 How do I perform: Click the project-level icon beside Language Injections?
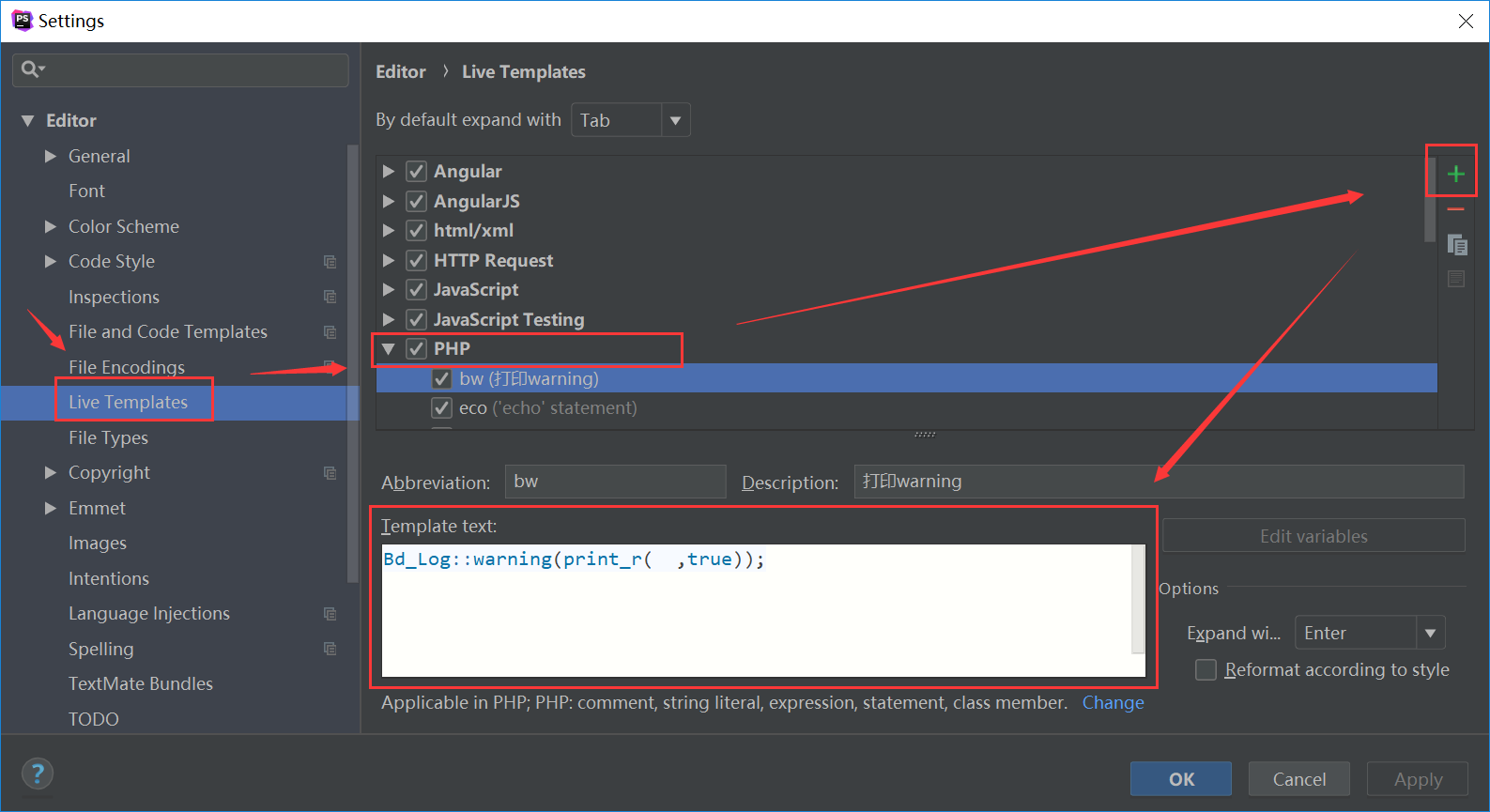[330, 614]
